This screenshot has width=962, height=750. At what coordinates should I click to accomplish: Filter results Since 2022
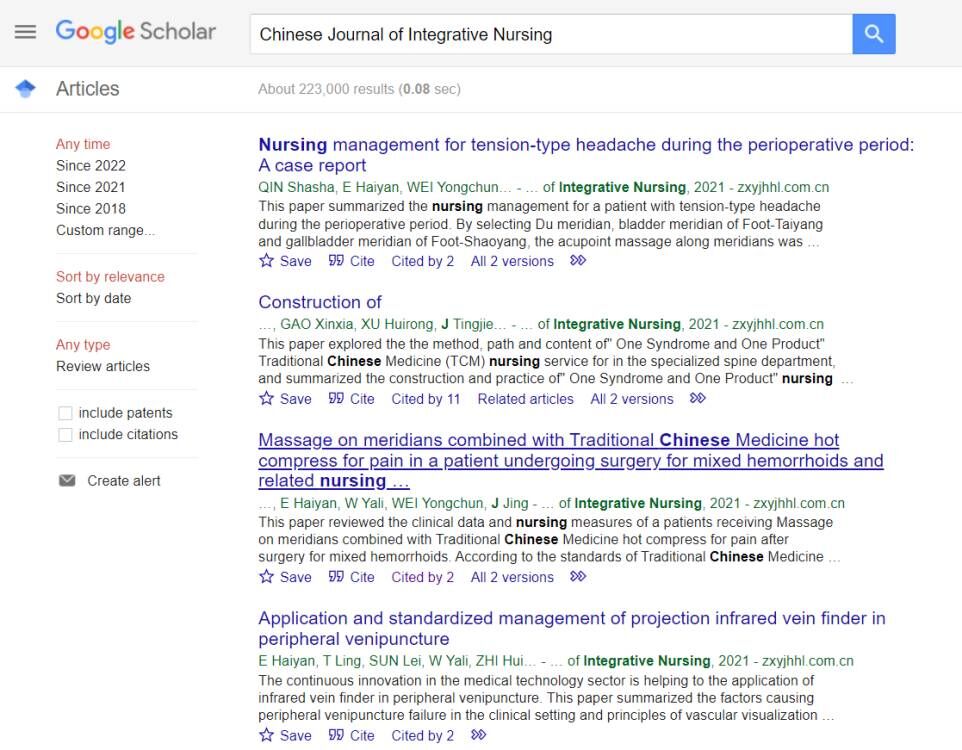point(91,166)
